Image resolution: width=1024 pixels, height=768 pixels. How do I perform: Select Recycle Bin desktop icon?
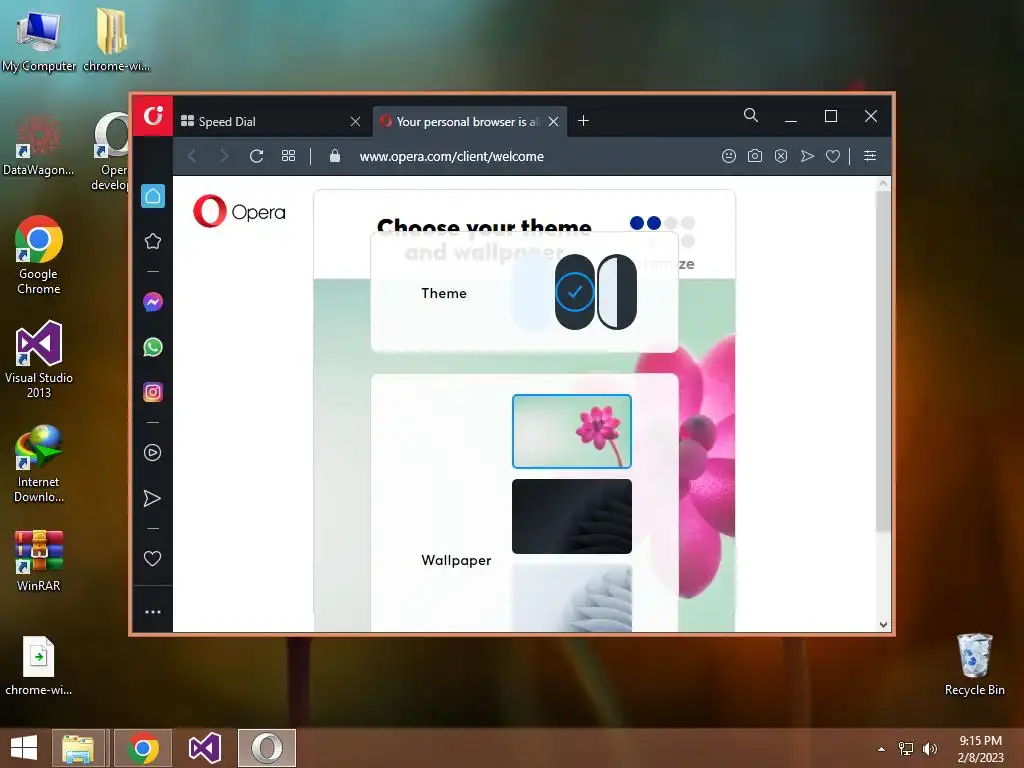pyautogui.click(x=974, y=665)
